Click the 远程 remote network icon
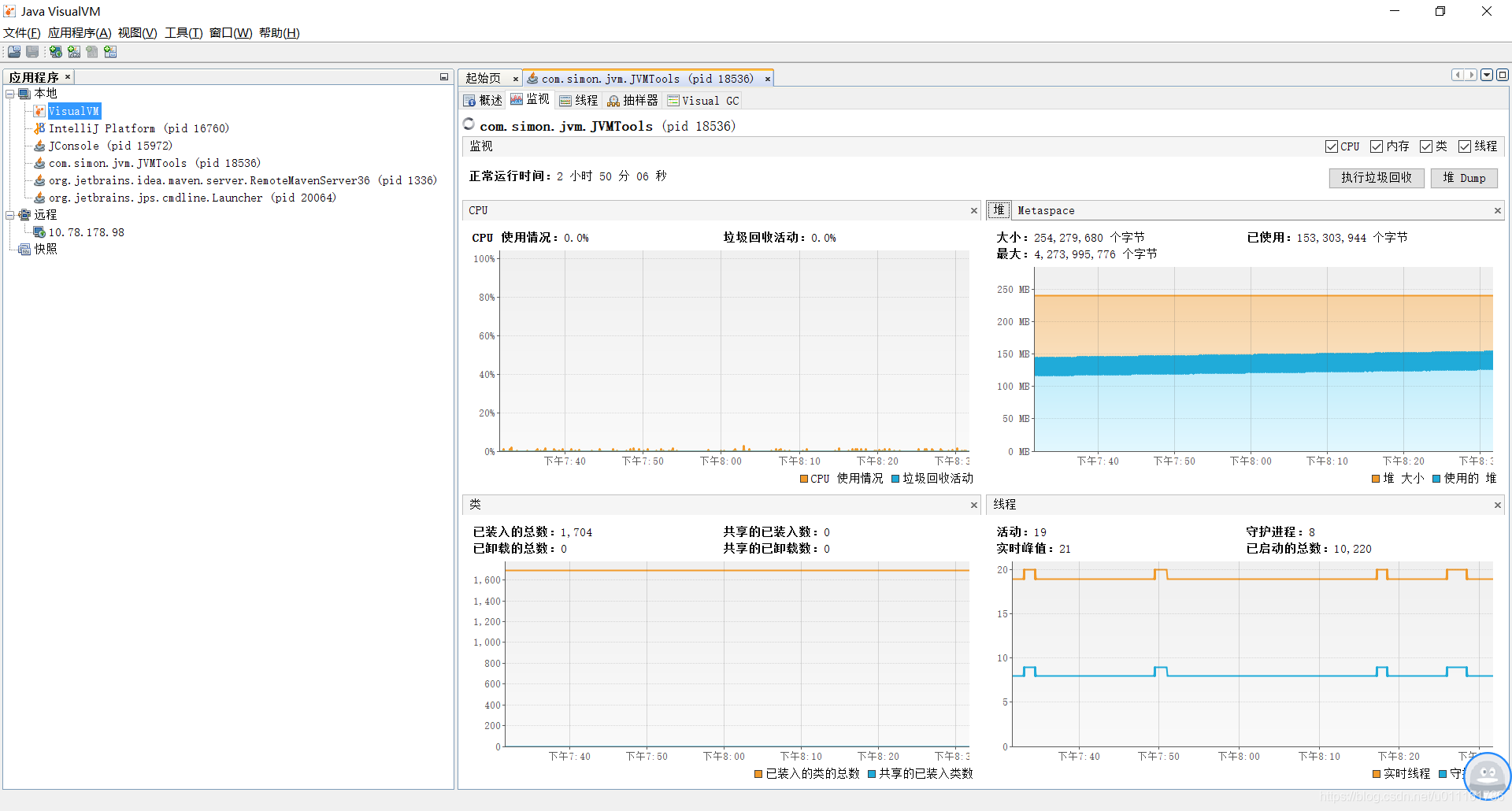 24,215
